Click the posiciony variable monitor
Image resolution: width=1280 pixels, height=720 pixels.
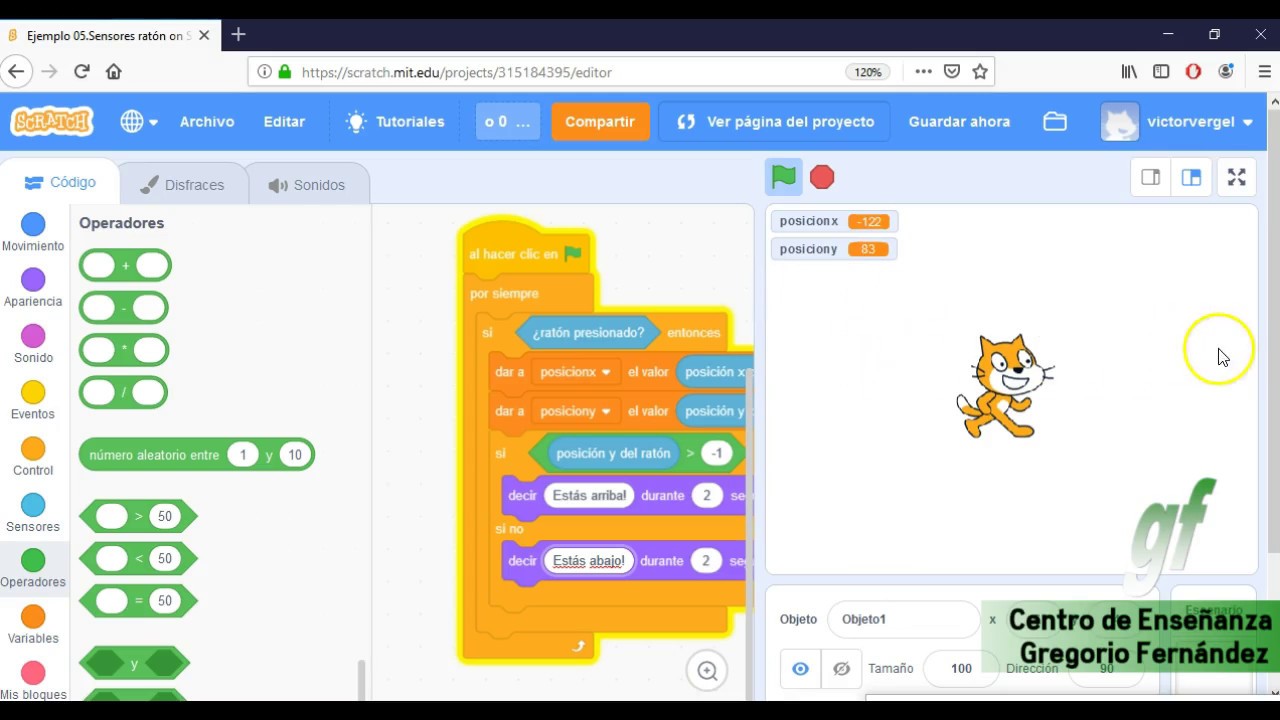(834, 249)
